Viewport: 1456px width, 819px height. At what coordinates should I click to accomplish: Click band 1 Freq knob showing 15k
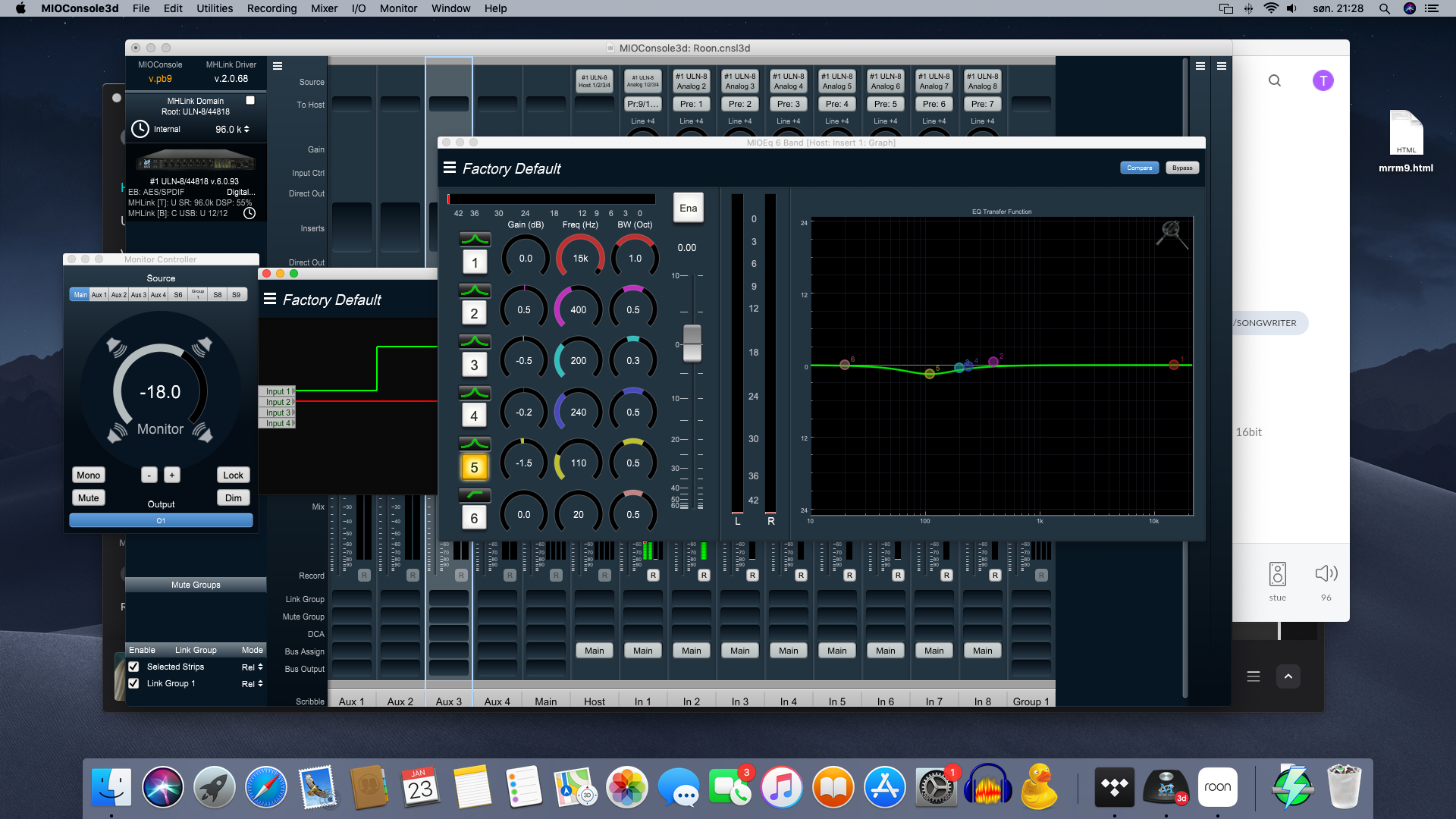[x=580, y=259]
